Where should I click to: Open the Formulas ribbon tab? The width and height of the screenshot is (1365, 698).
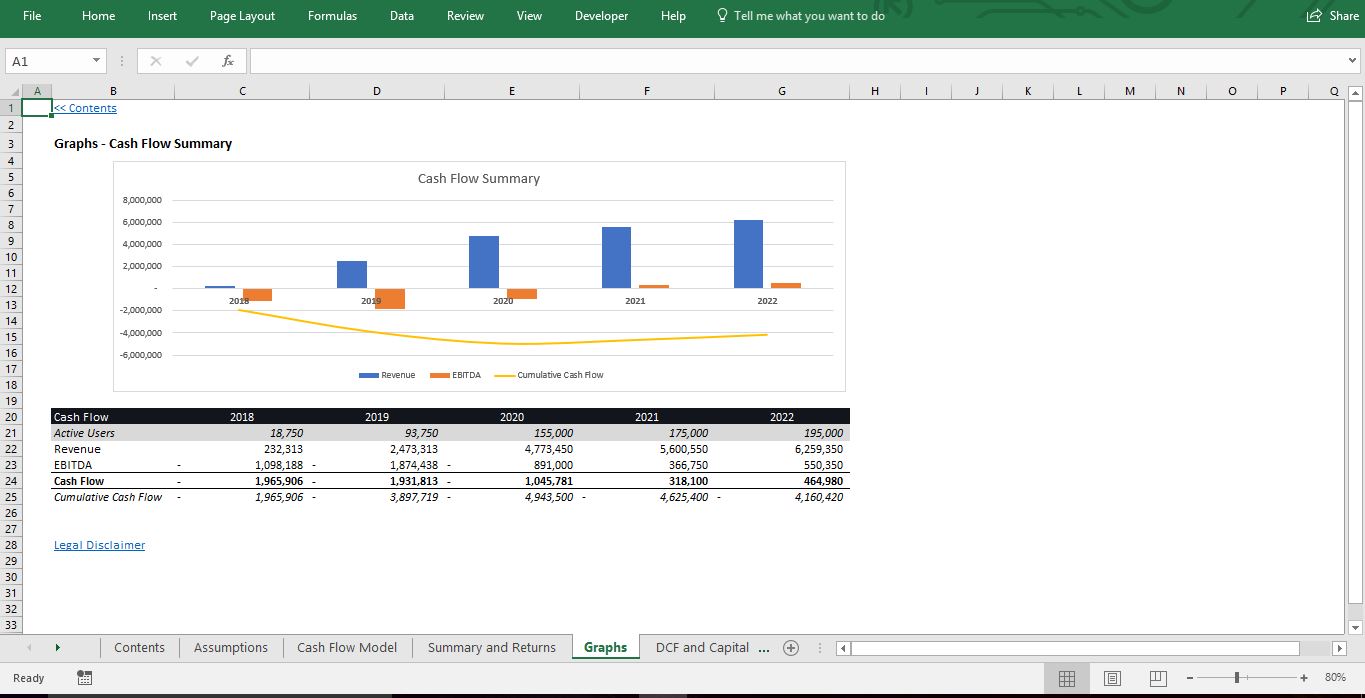[332, 16]
